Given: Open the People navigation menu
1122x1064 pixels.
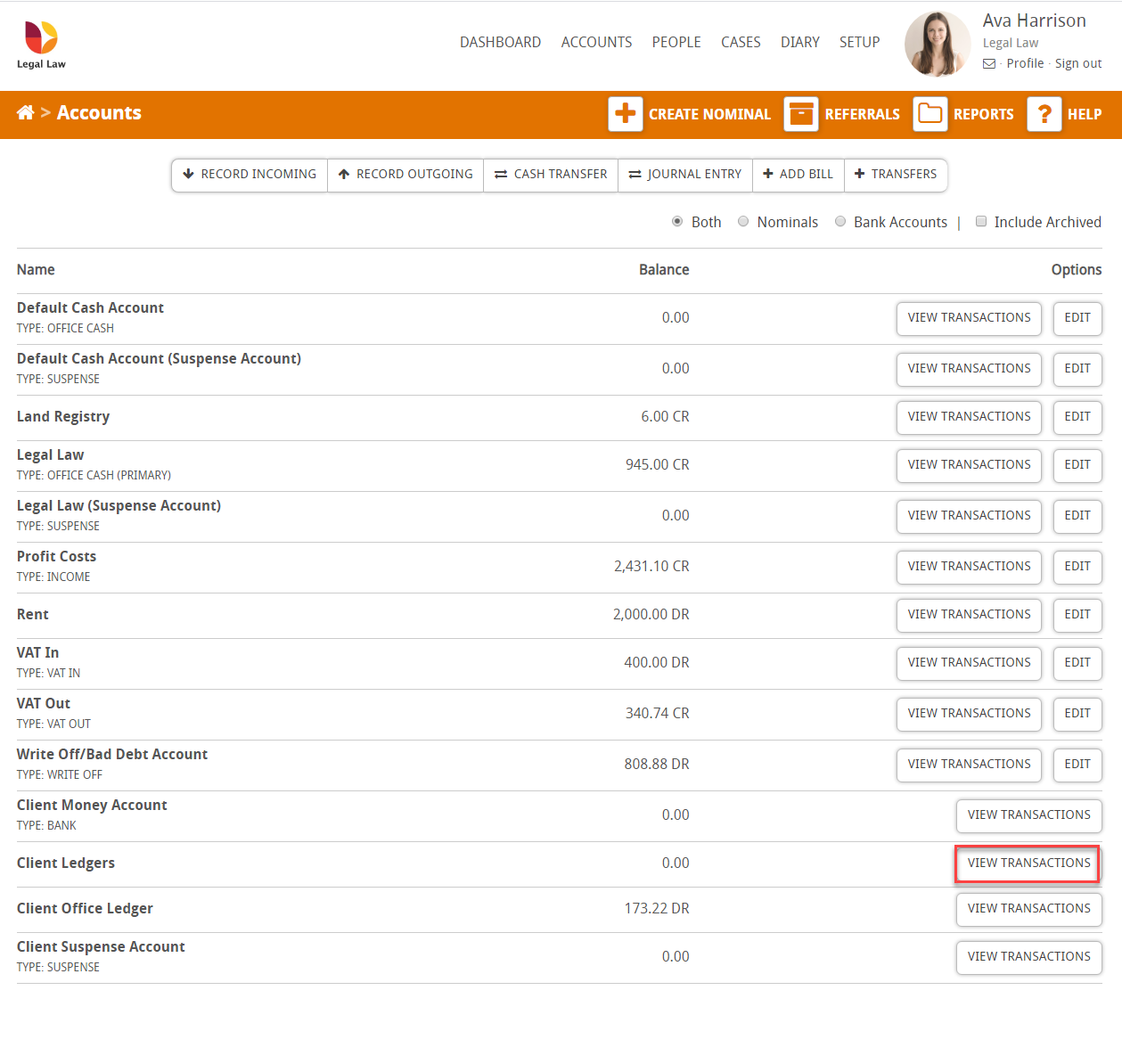Looking at the screenshot, I should click(x=676, y=42).
